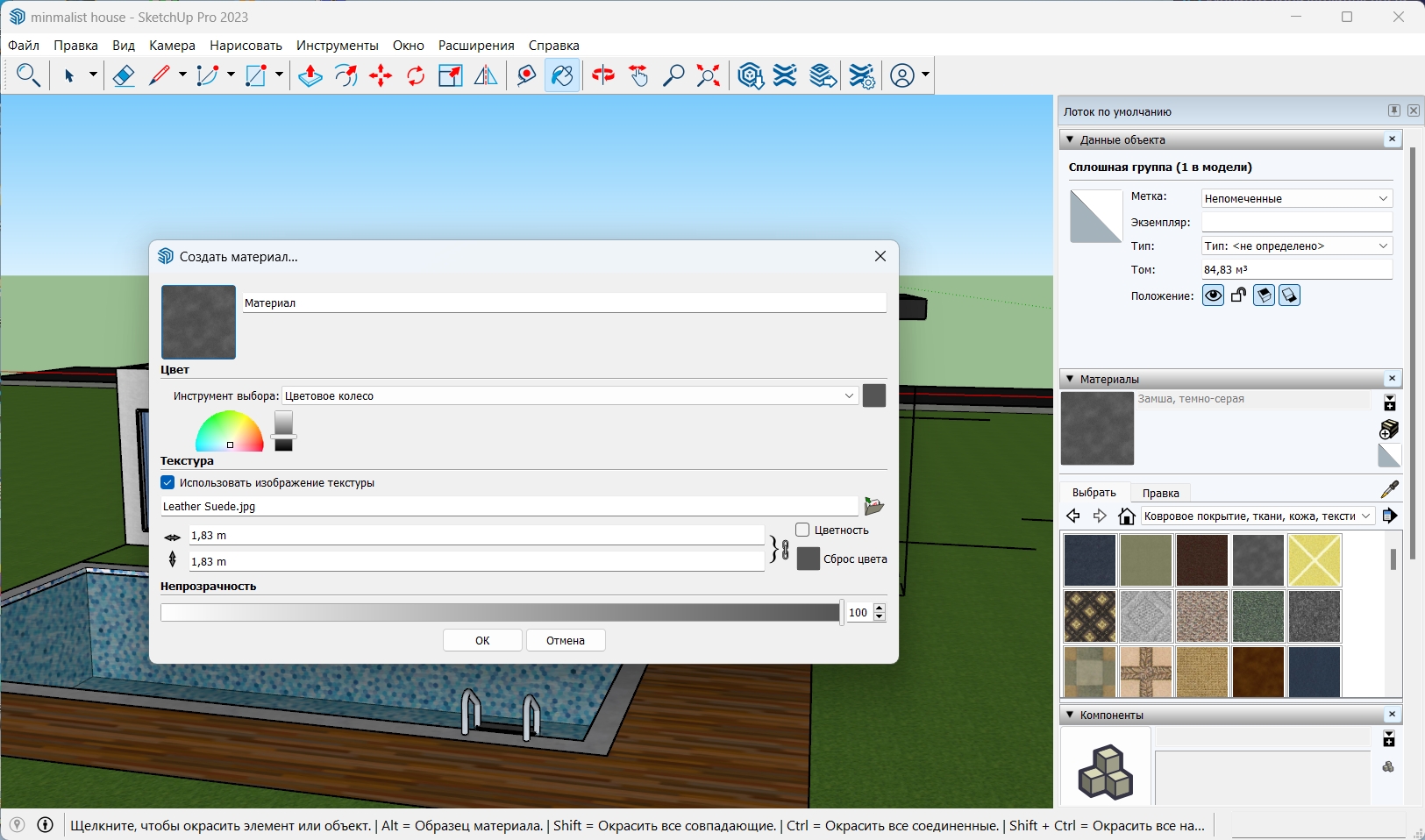Activate the Rotate tool
Viewport: 1425px width, 840px height.
coord(416,76)
